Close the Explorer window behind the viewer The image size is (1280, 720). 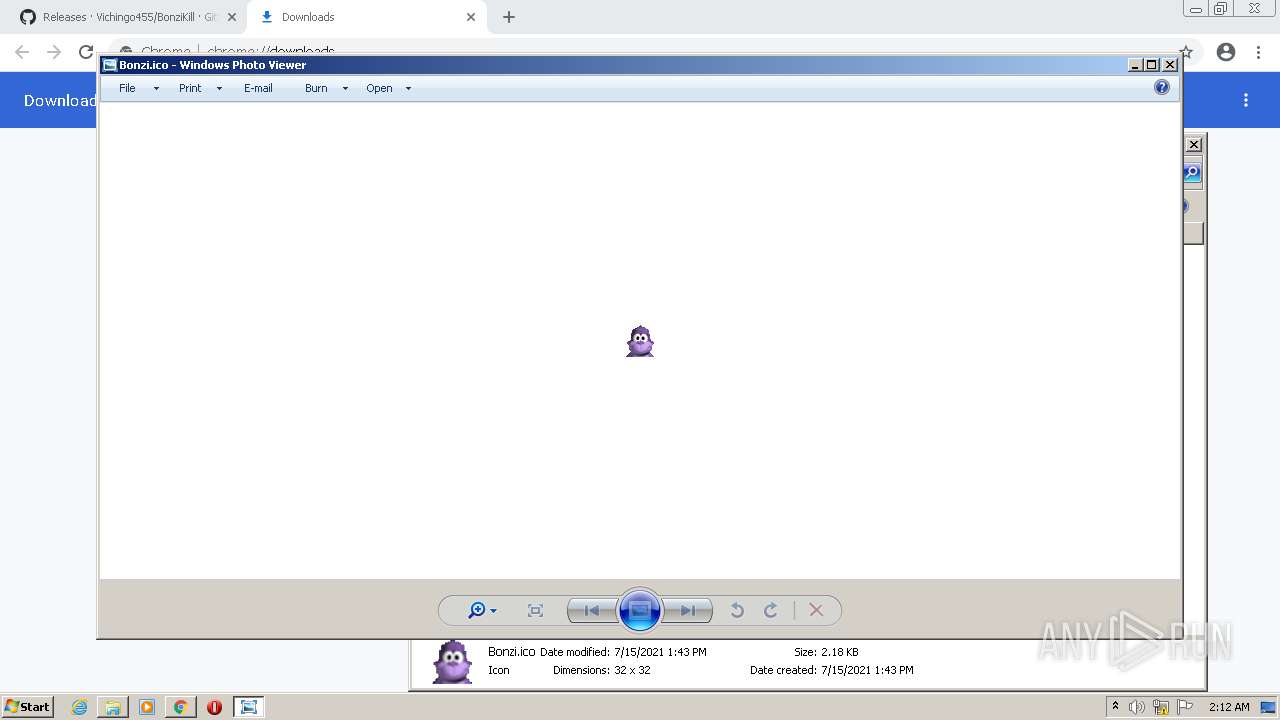point(1194,145)
